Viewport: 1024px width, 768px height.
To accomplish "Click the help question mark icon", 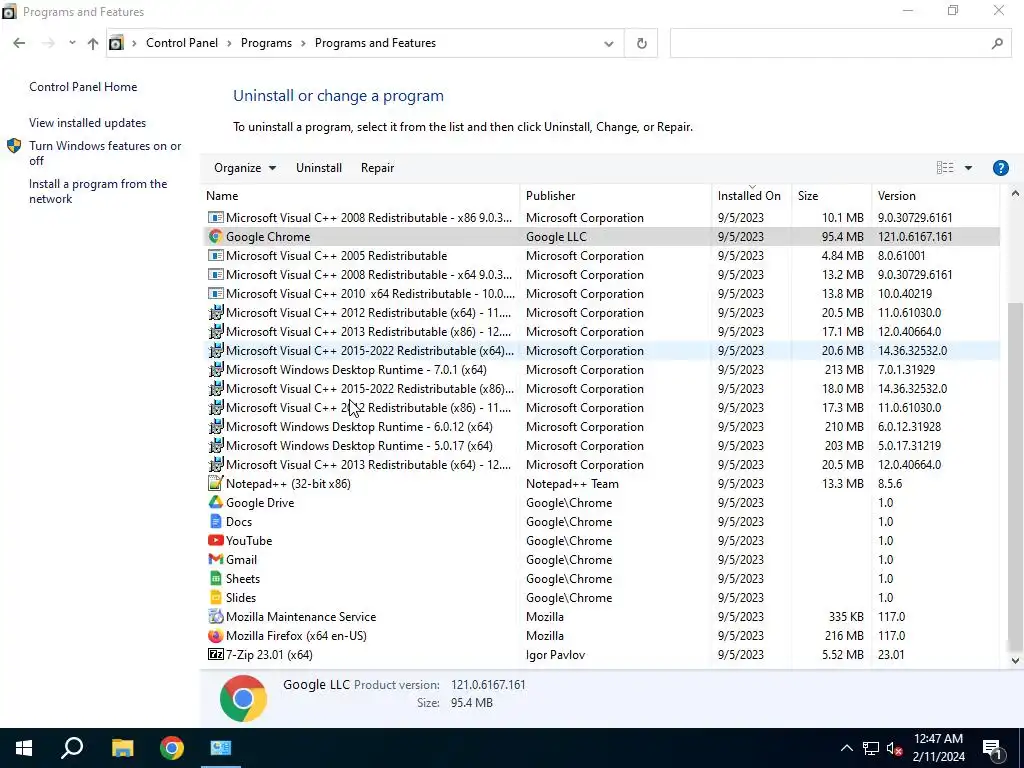I will pyautogui.click(x=1000, y=168).
